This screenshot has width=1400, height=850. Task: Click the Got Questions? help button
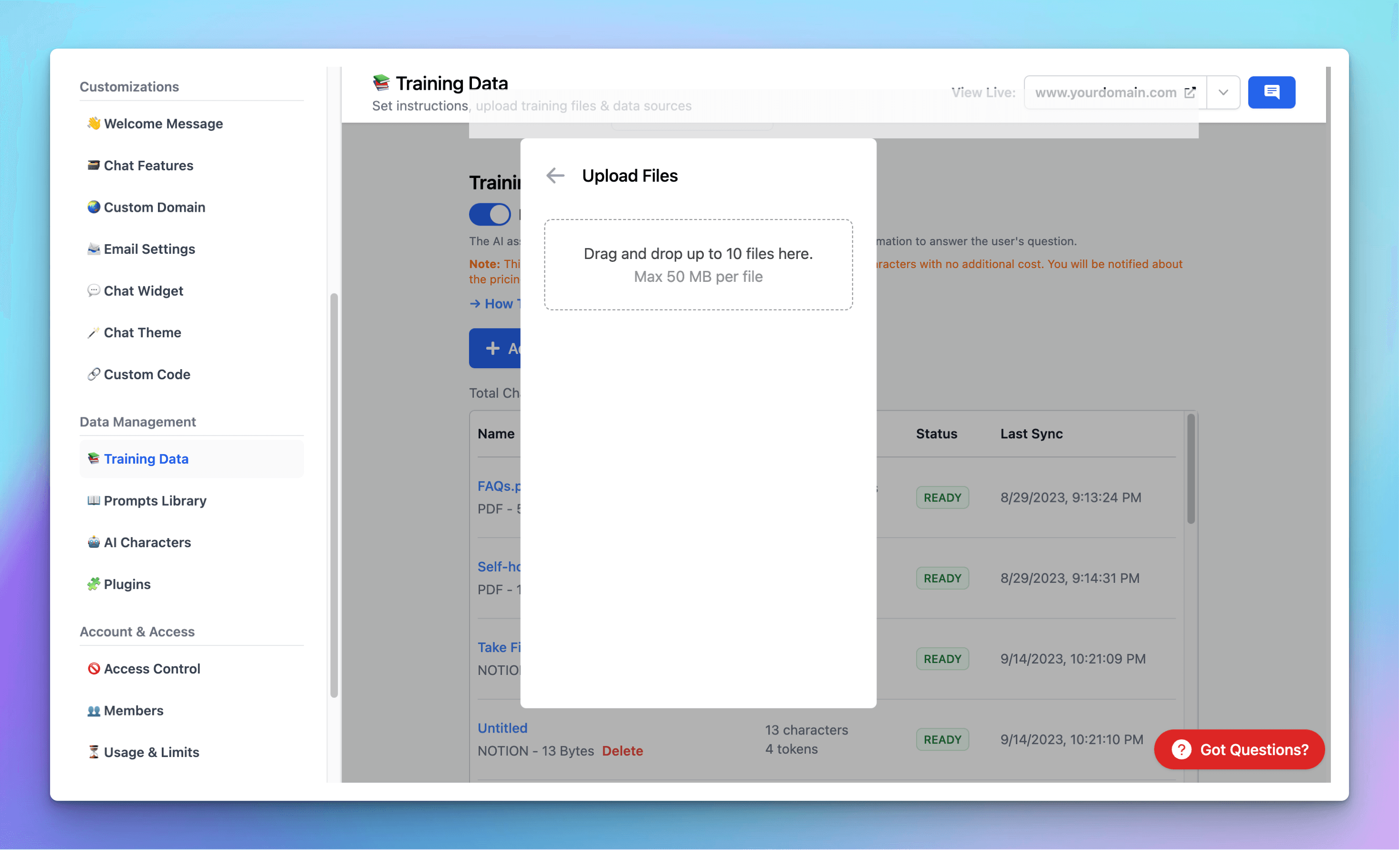click(x=1239, y=749)
